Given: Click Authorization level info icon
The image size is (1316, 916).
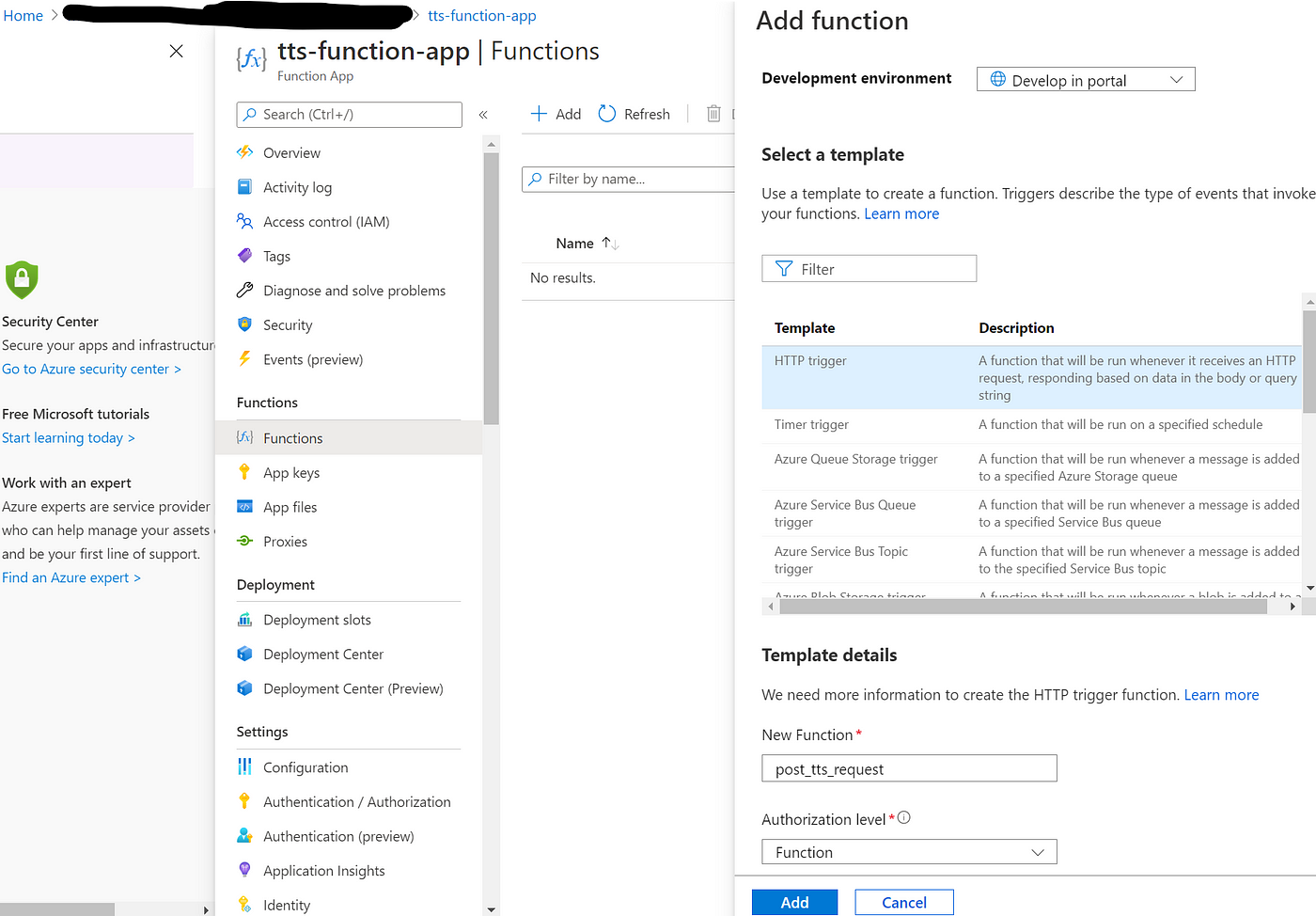Looking at the screenshot, I should (904, 818).
